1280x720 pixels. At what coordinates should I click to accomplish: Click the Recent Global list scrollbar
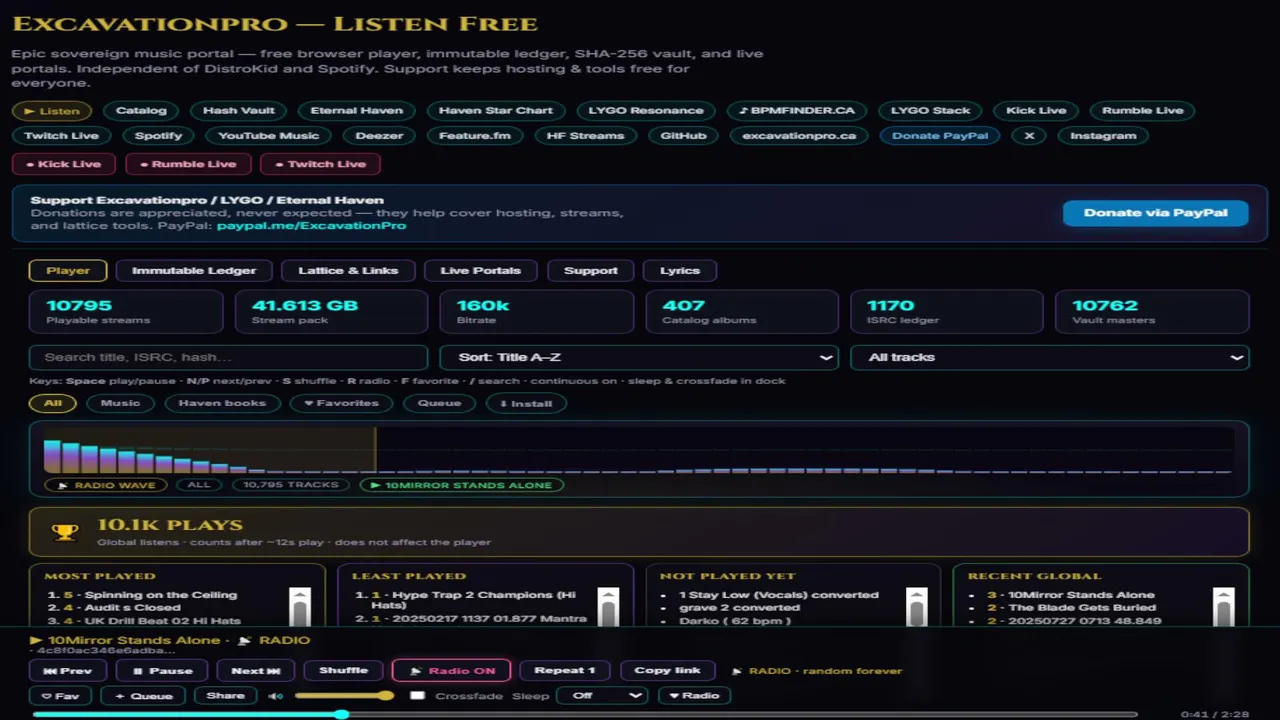click(x=1224, y=606)
